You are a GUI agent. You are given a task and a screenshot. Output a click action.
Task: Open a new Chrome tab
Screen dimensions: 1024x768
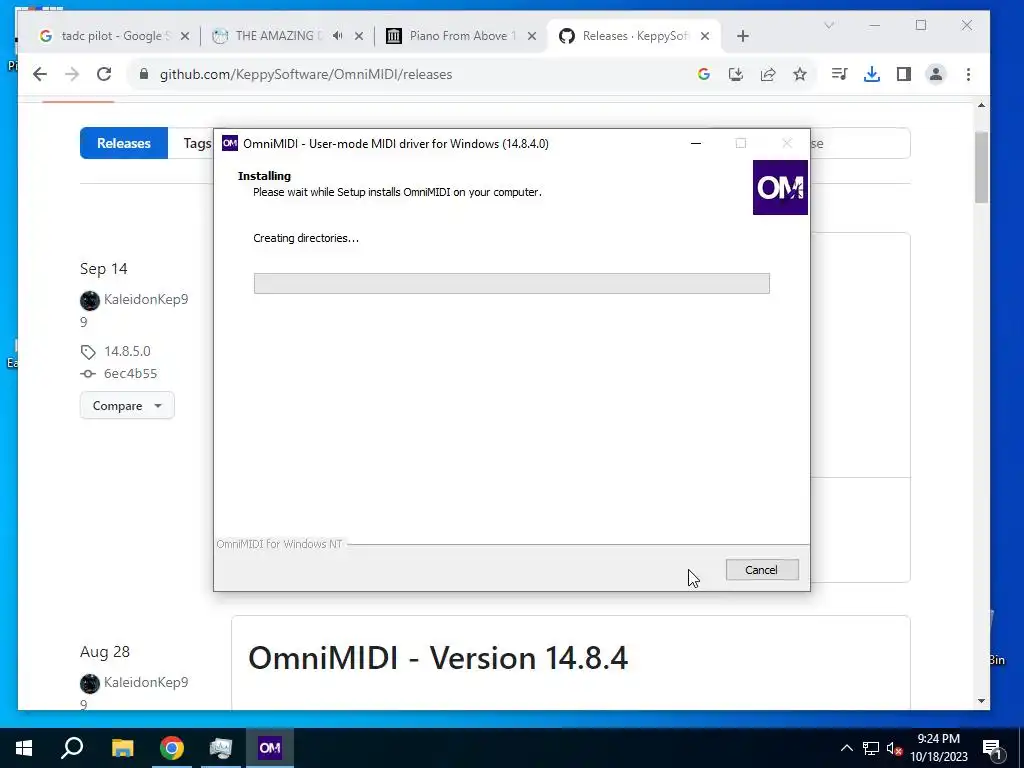[743, 36]
